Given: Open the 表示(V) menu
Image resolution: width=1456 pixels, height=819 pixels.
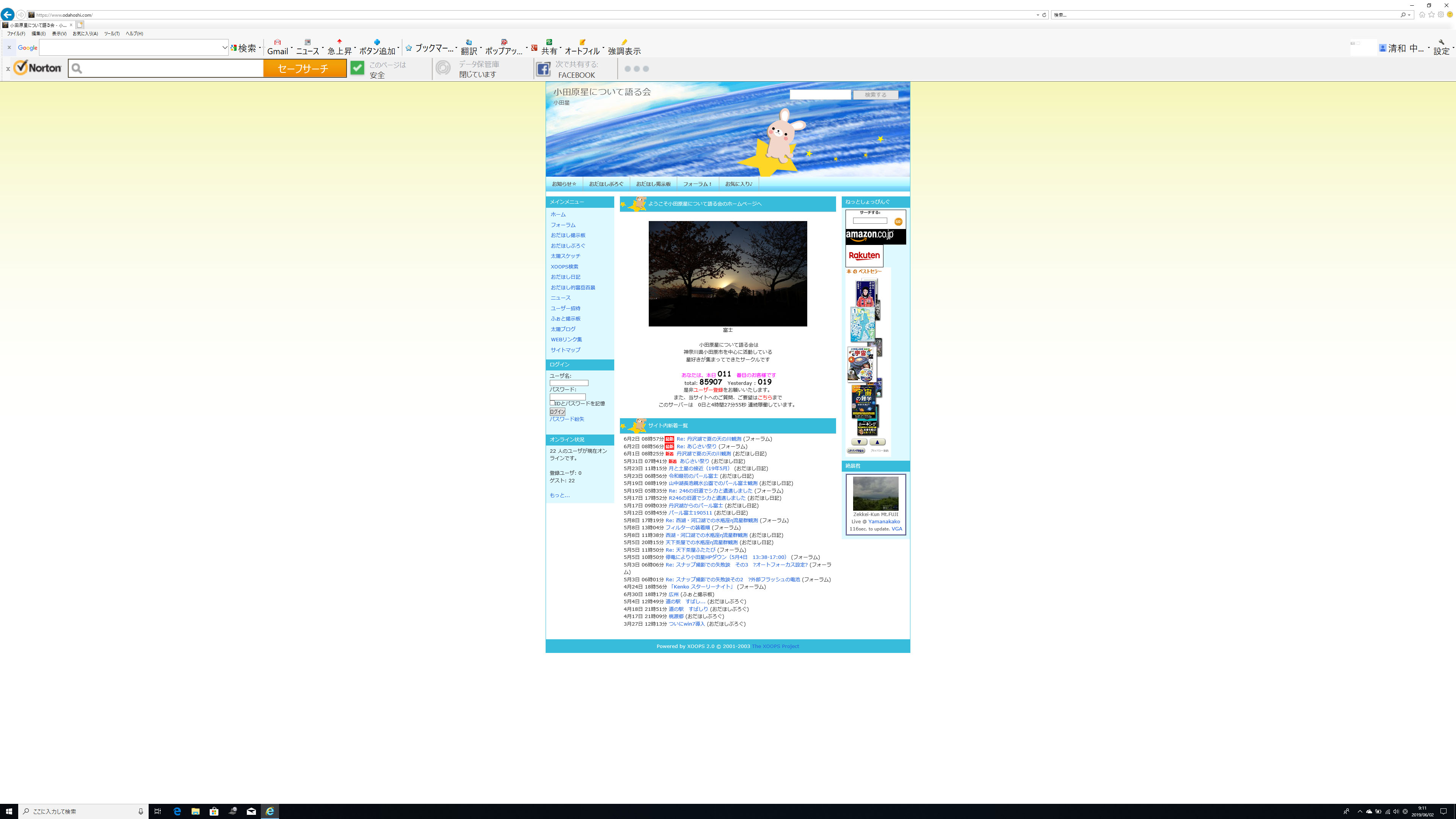Looking at the screenshot, I should [60, 34].
